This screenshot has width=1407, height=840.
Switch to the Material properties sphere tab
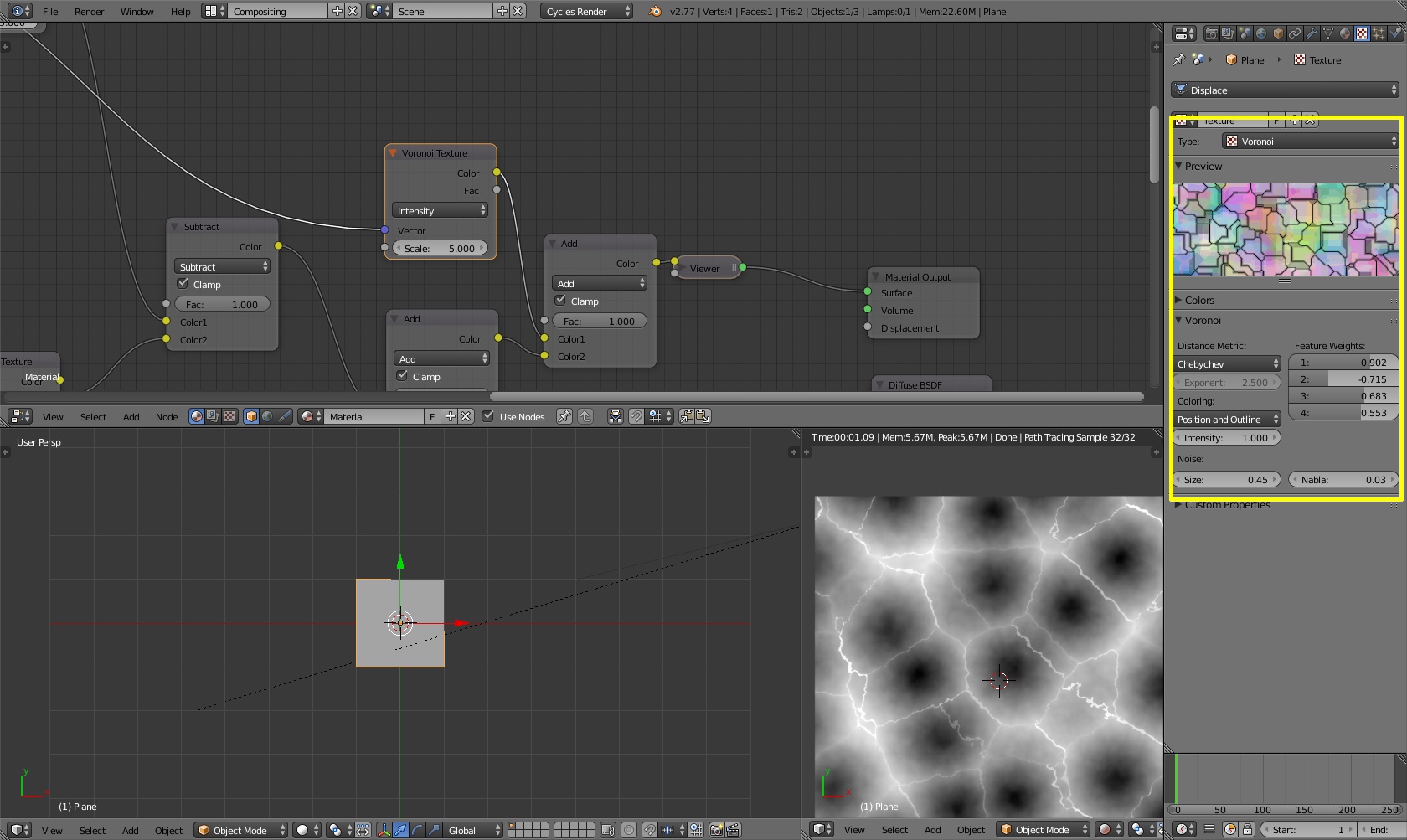point(1345,33)
